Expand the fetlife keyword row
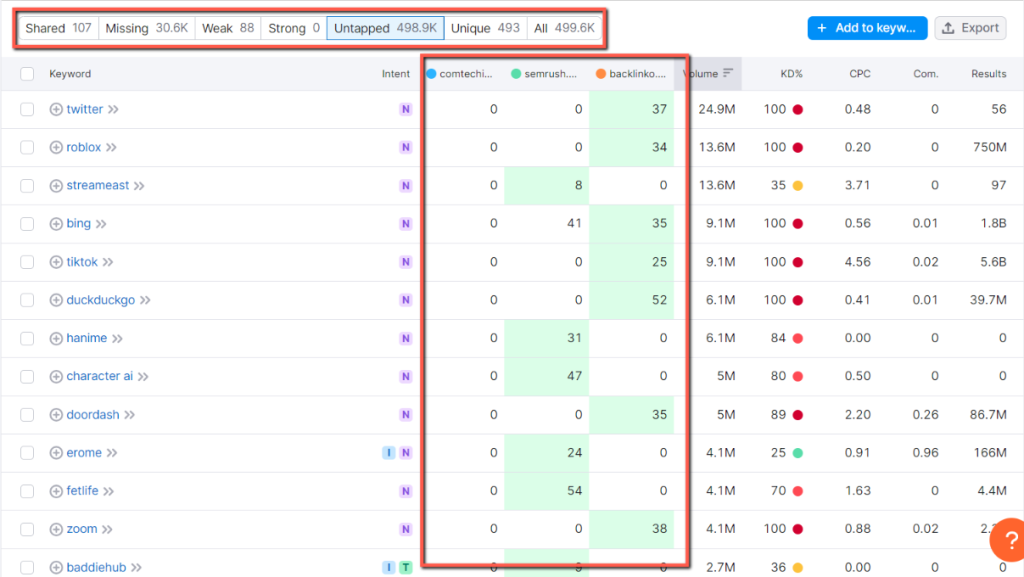The width and height of the screenshot is (1024, 577). click(x=107, y=491)
